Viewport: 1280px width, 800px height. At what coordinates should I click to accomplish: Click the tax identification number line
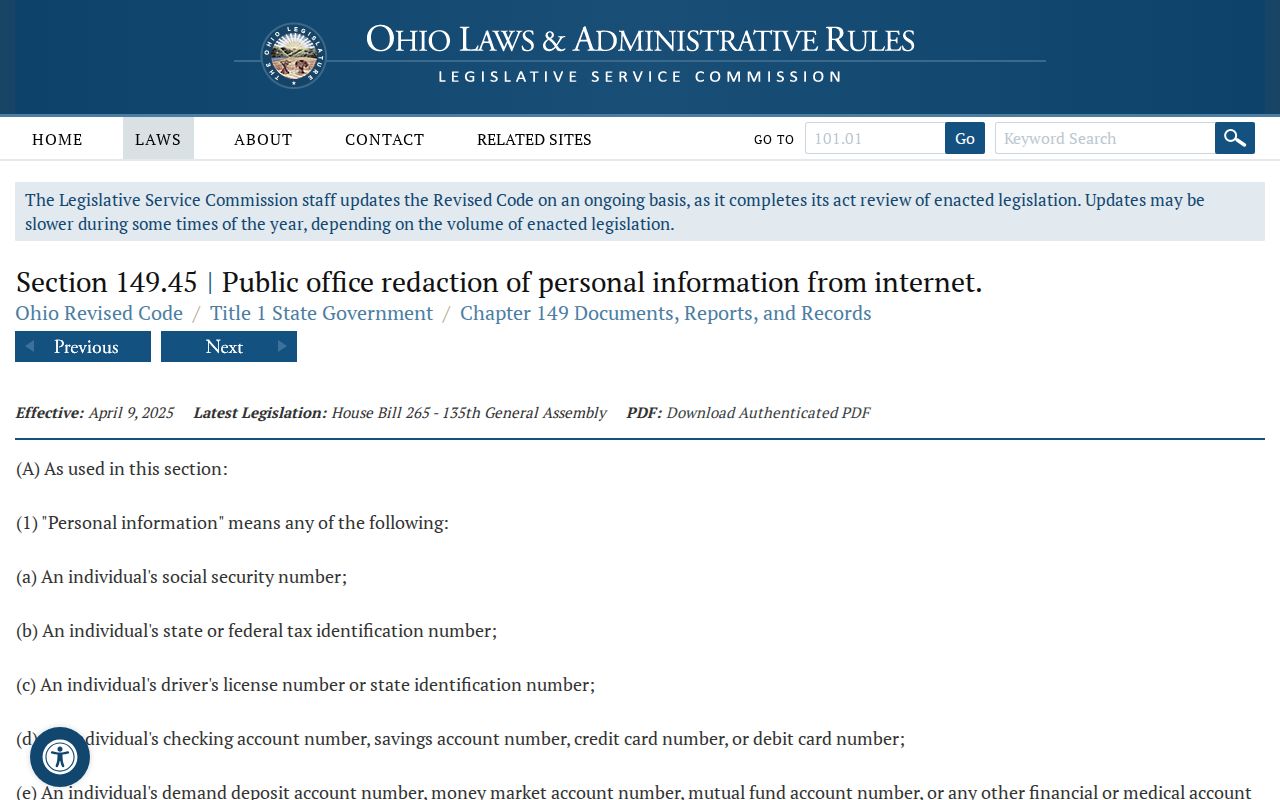(x=256, y=631)
